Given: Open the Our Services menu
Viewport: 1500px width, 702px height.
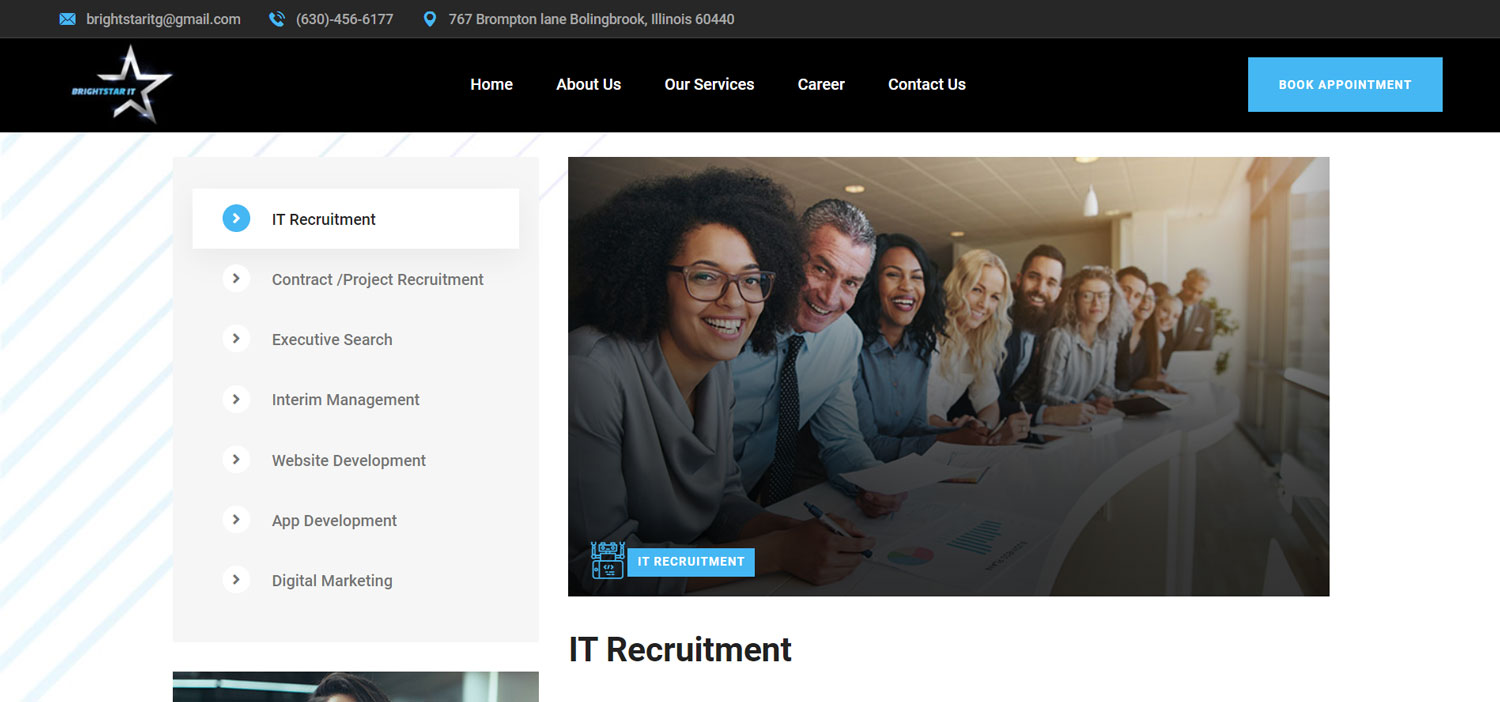Looking at the screenshot, I should 709,84.
